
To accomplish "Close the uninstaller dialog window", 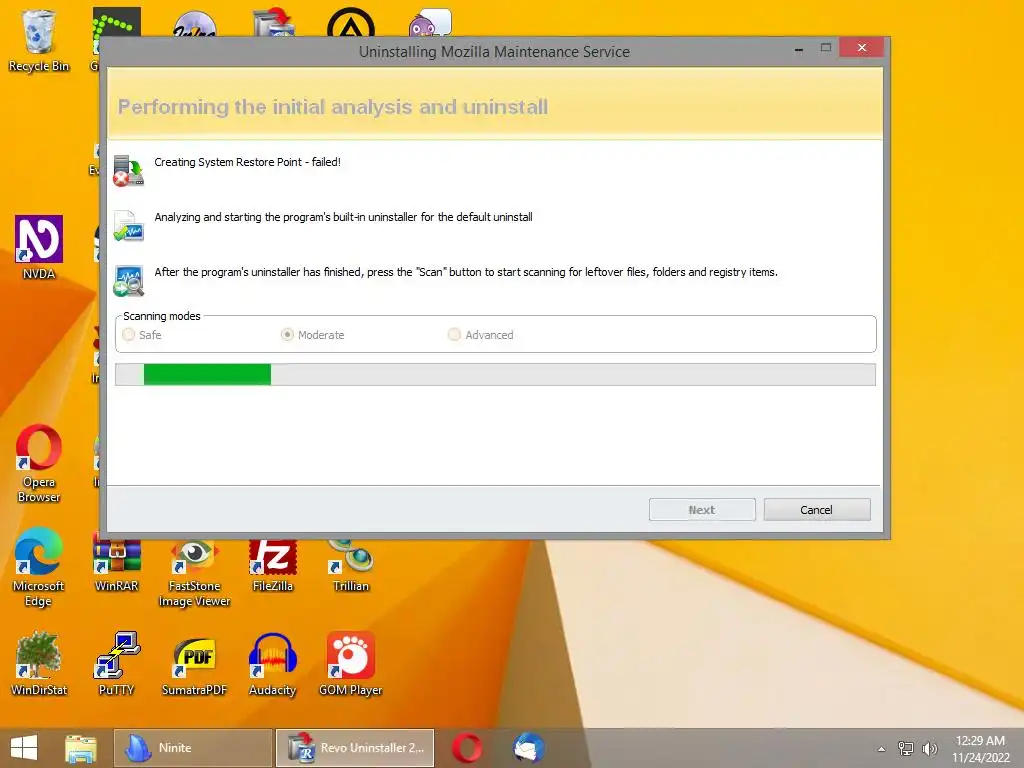I will pos(862,48).
